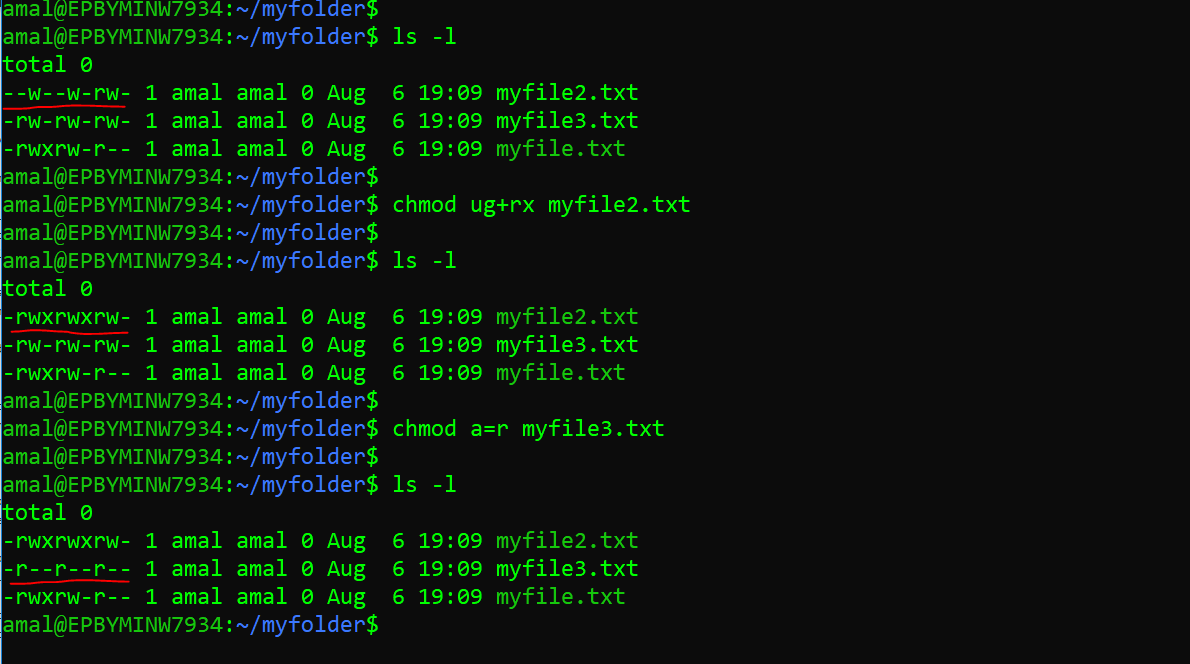The image size is (1190, 664).
Task: Click myfile.txt in the first listing
Action: (561, 149)
